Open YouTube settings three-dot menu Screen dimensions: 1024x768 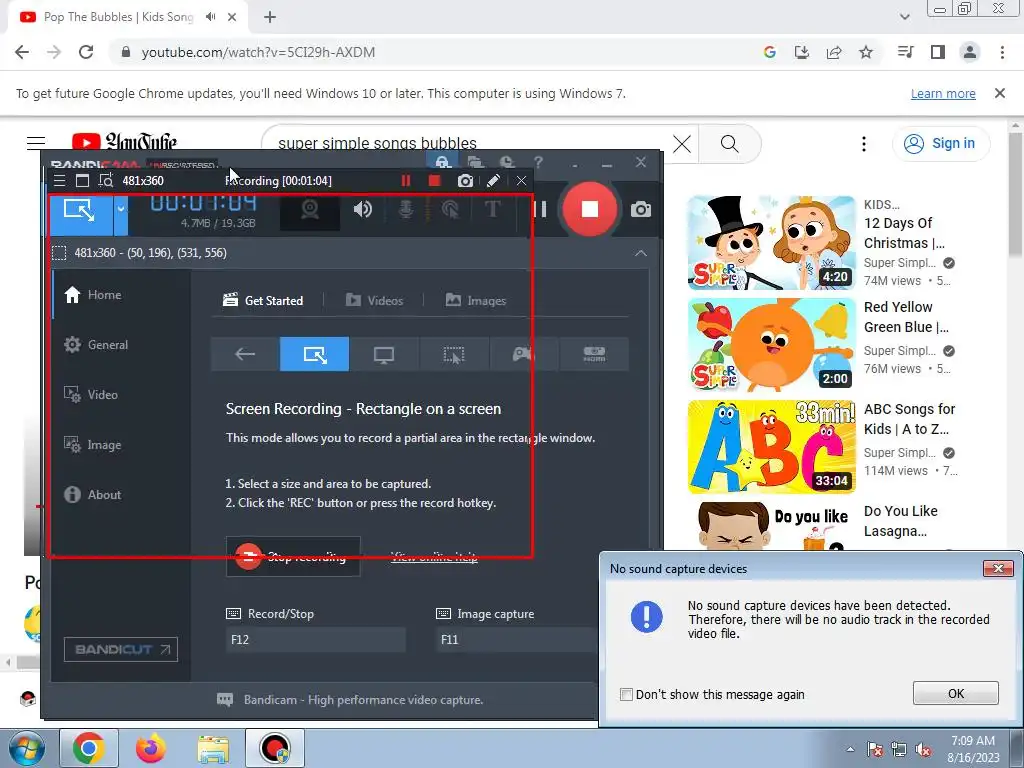point(863,144)
